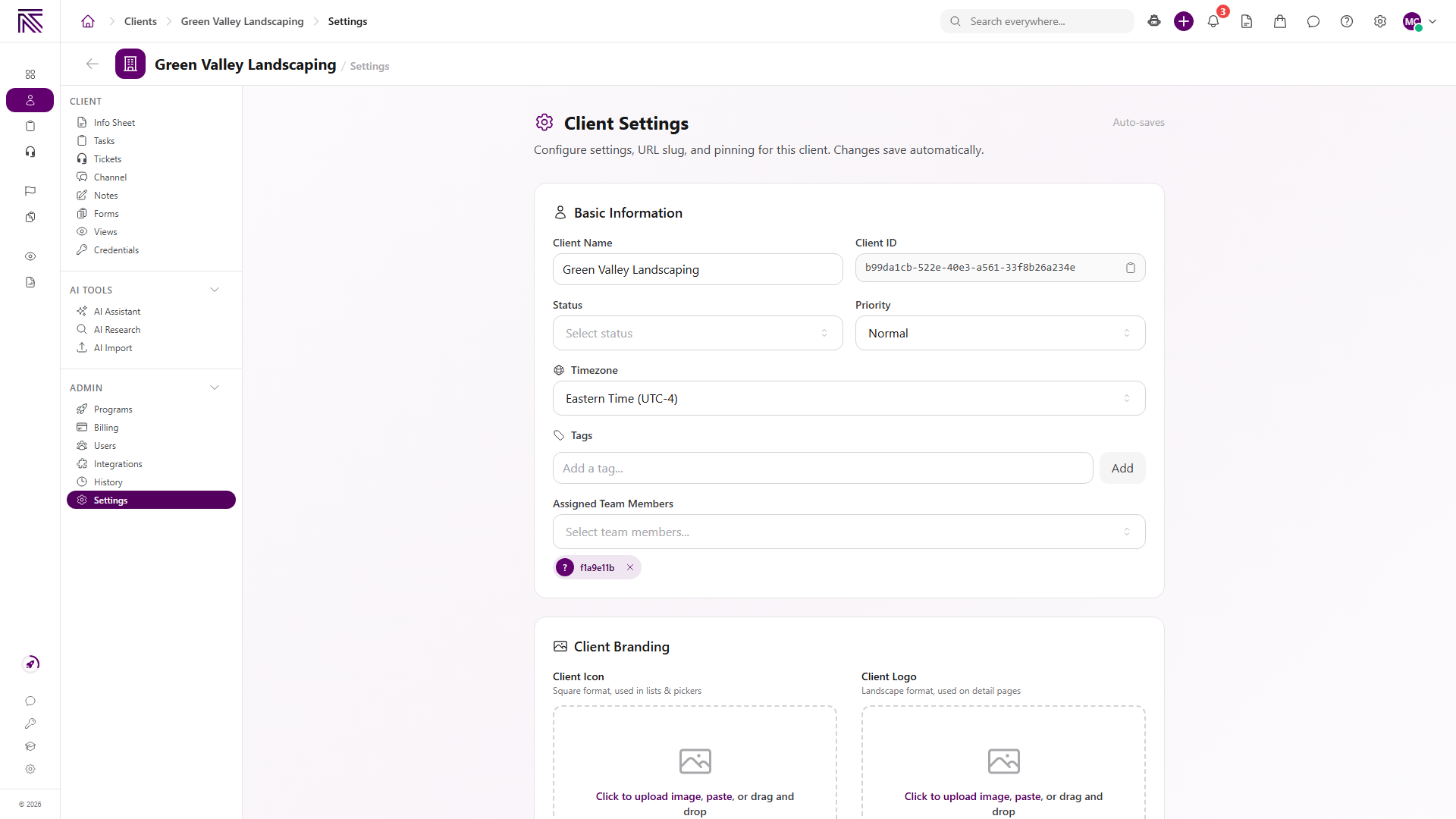Open the Select team members dropdown

[x=849, y=532]
